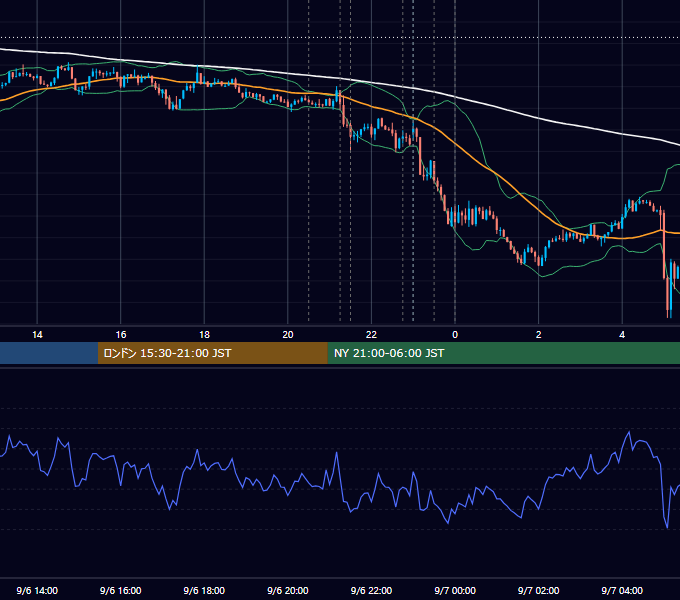
Task: Click the hour label 18 on price chart
Action: coord(204,335)
